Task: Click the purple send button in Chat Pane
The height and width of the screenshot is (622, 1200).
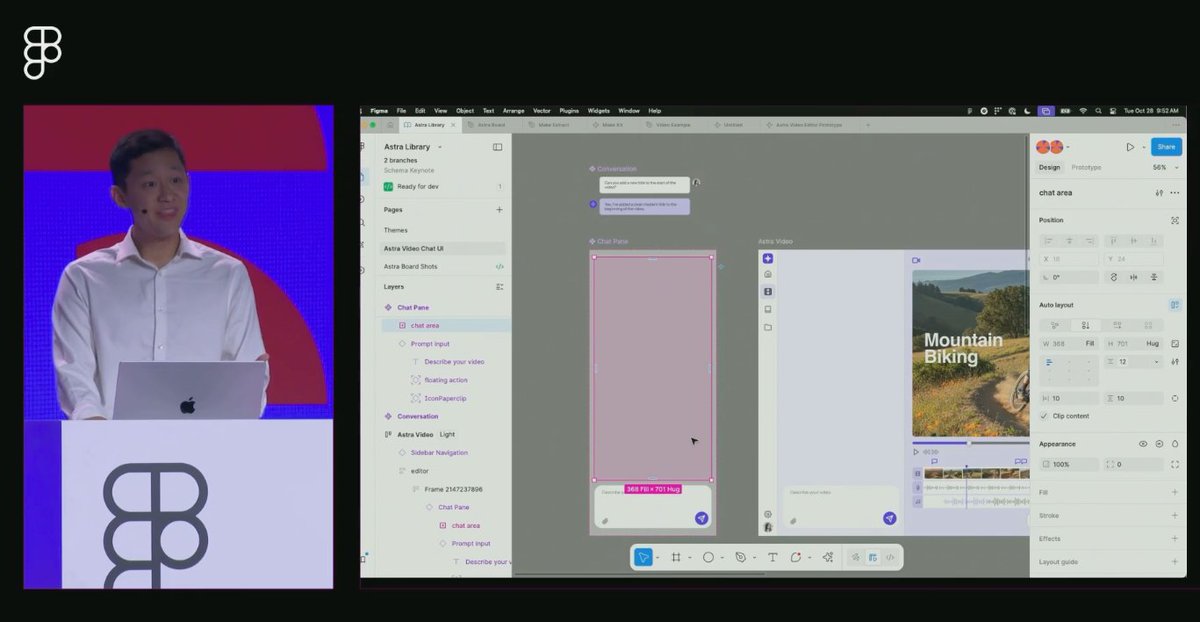Action: coord(701,518)
